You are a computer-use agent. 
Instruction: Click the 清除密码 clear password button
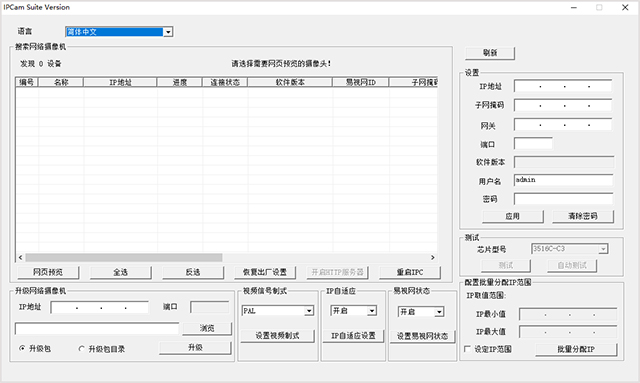pyautogui.click(x=583, y=216)
